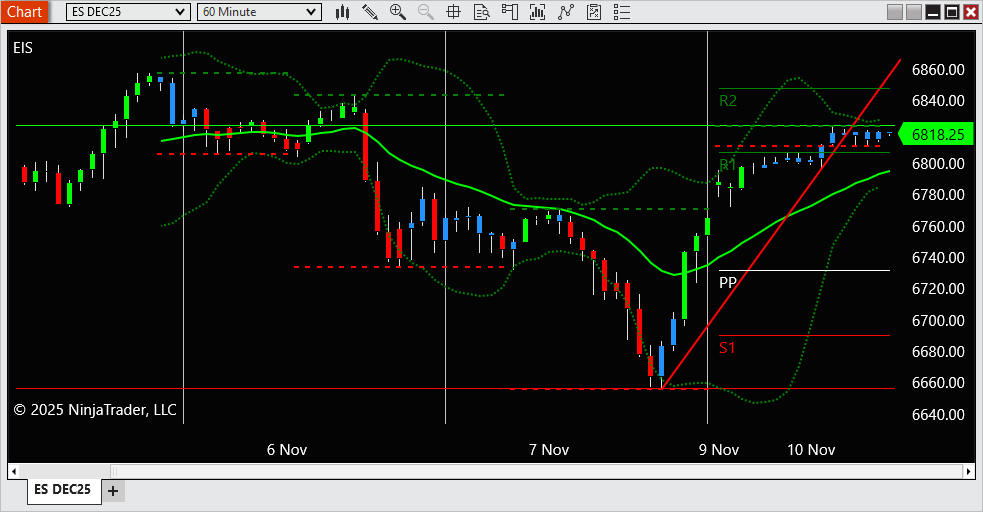Click the 6760.00 price axis label

[938, 226]
